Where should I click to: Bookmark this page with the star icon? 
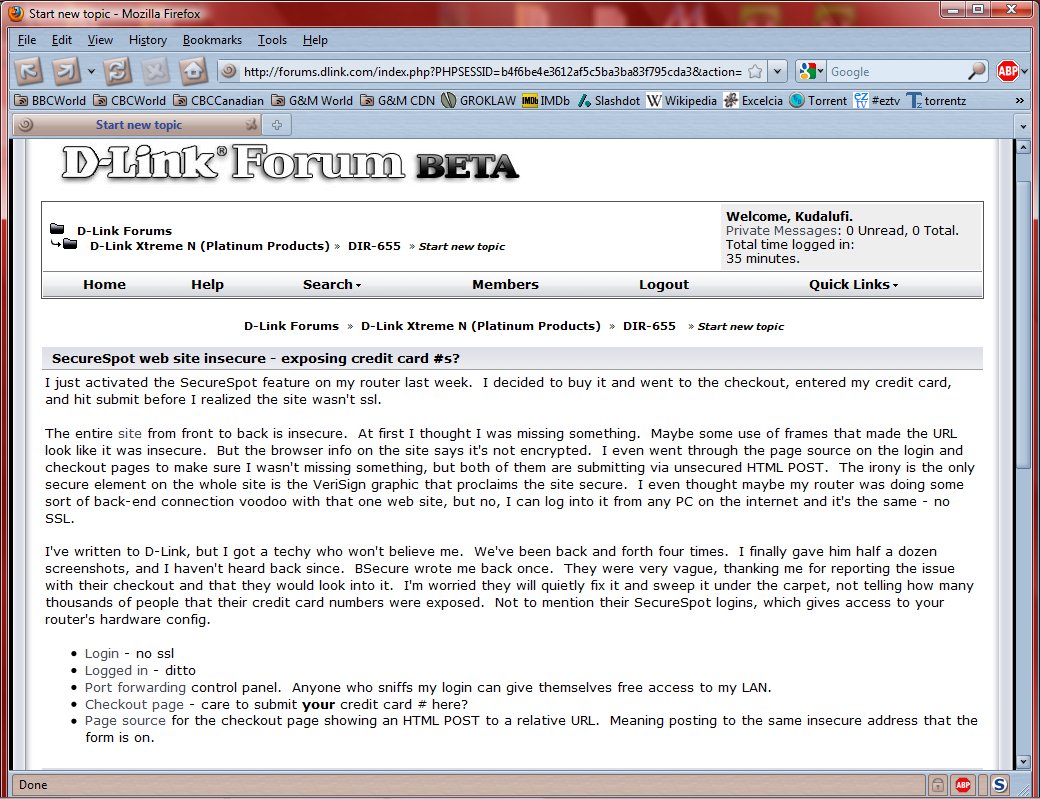755,72
